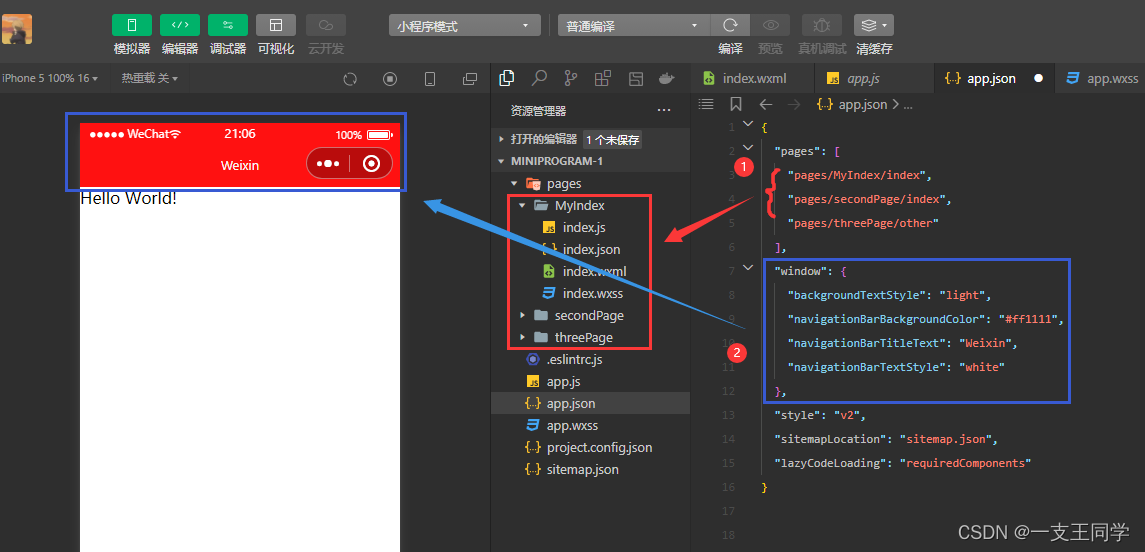Click the unsaved dot on app.json tab
1145x552 pixels.
[1038, 78]
